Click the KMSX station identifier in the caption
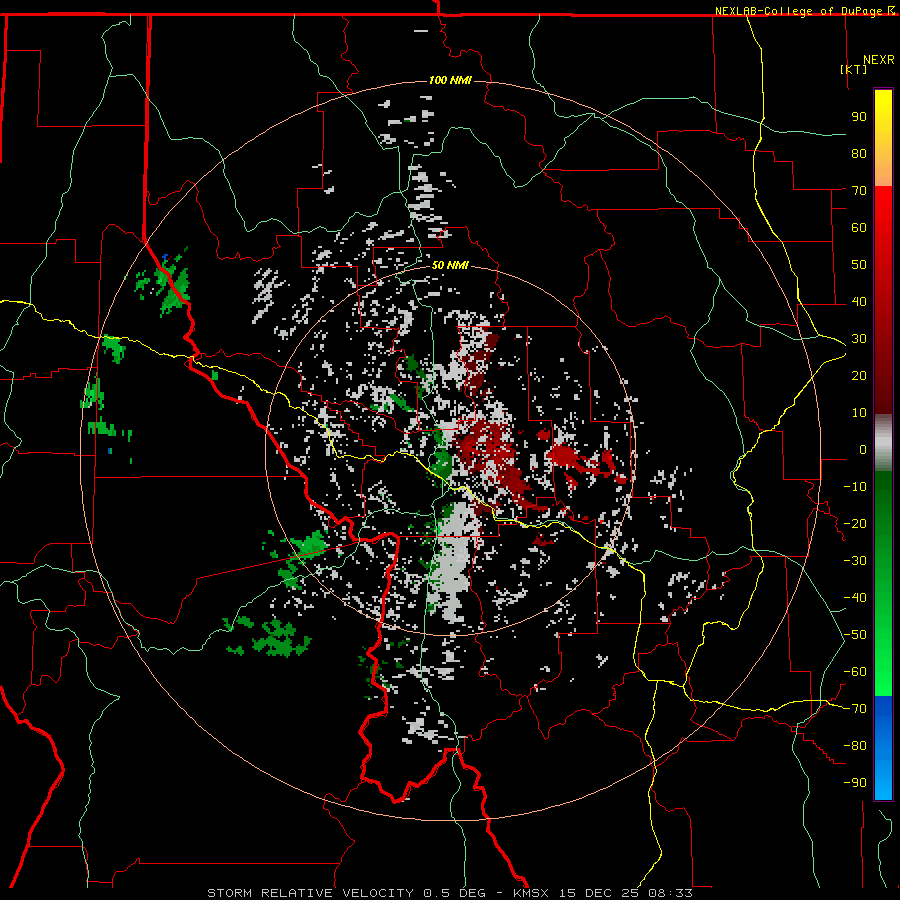This screenshot has height=900, width=900. (x=531, y=893)
